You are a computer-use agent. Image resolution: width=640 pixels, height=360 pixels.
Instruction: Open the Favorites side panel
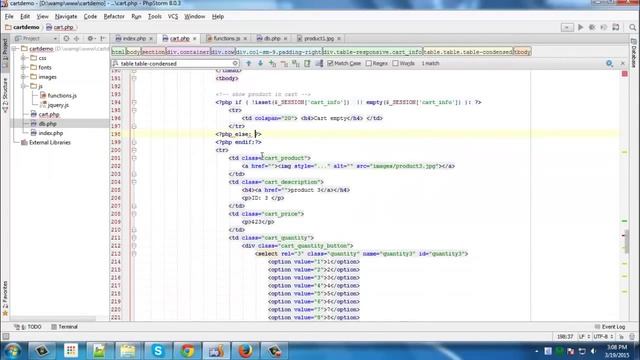tap(5, 298)
